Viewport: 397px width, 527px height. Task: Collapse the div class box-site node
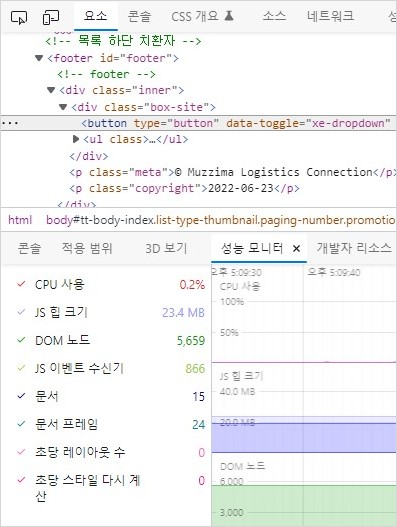[63, 107]
